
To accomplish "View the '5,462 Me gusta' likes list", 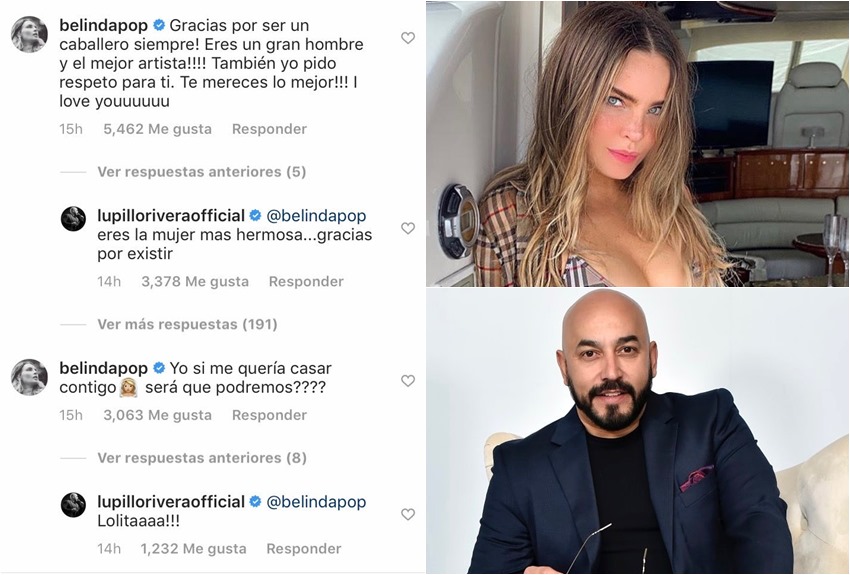I will point(157,129).
